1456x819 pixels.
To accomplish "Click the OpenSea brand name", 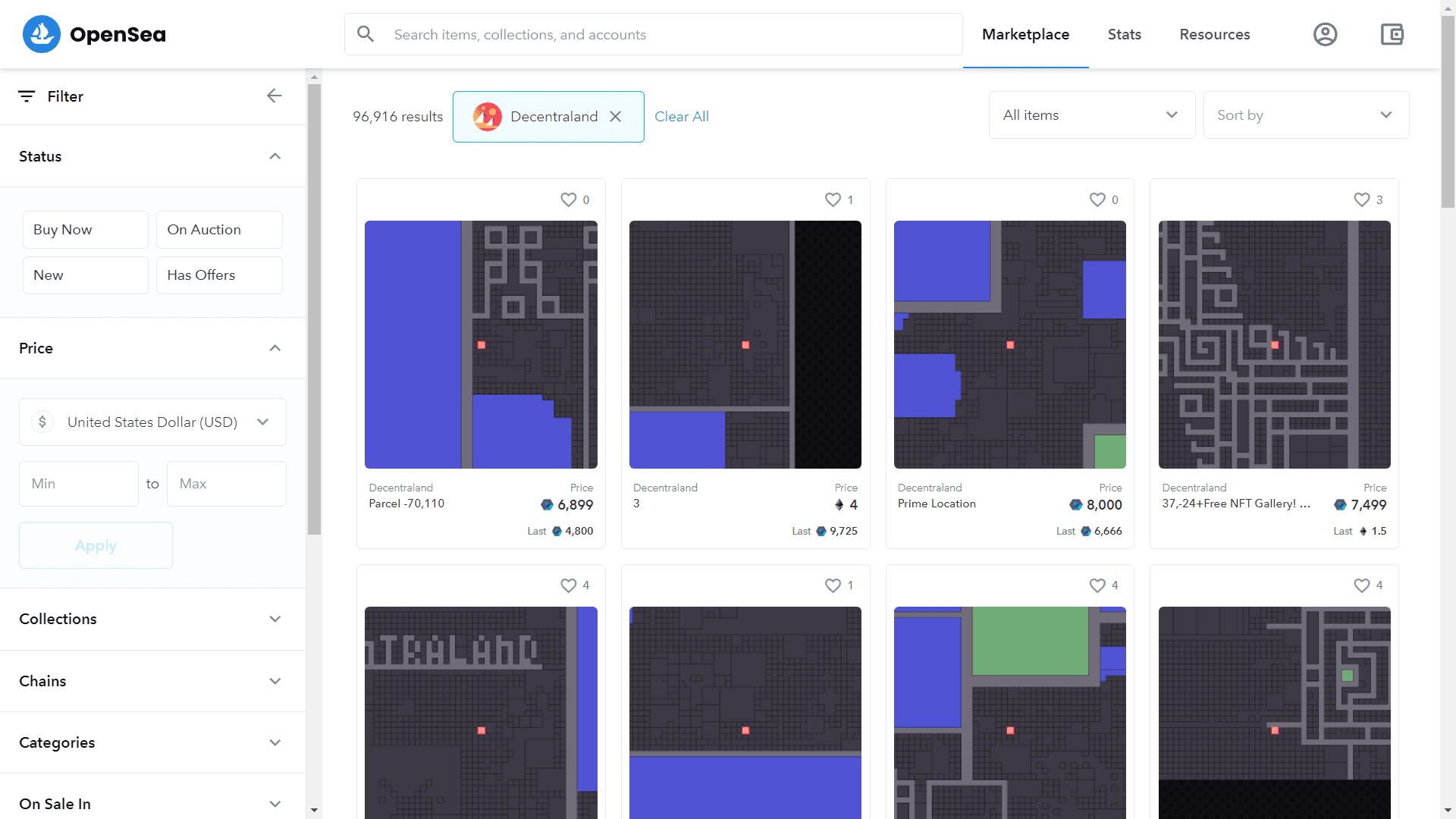I will 118,34.
